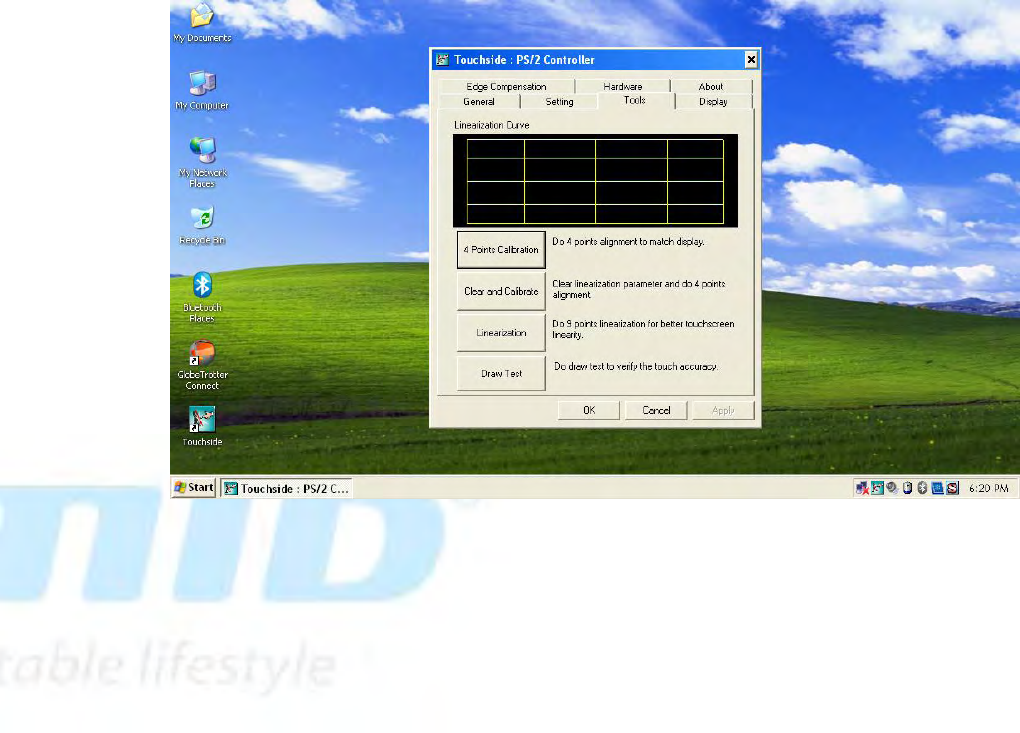Image resolution: width=1020 pixels, height=733 pixels.
Task: Click the 'Linearization Curve' label
Action: 492,125
